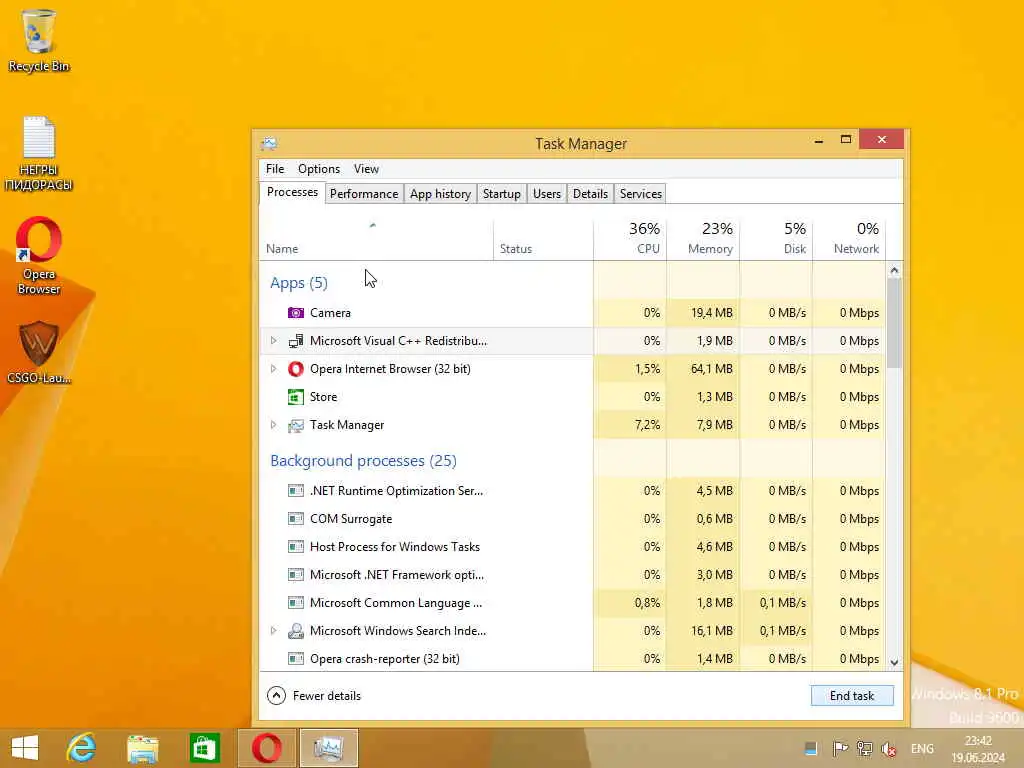This screenshot has width=1024, height=768.
Task: Click the muted volume tray icon
Action: coord(889,749)
